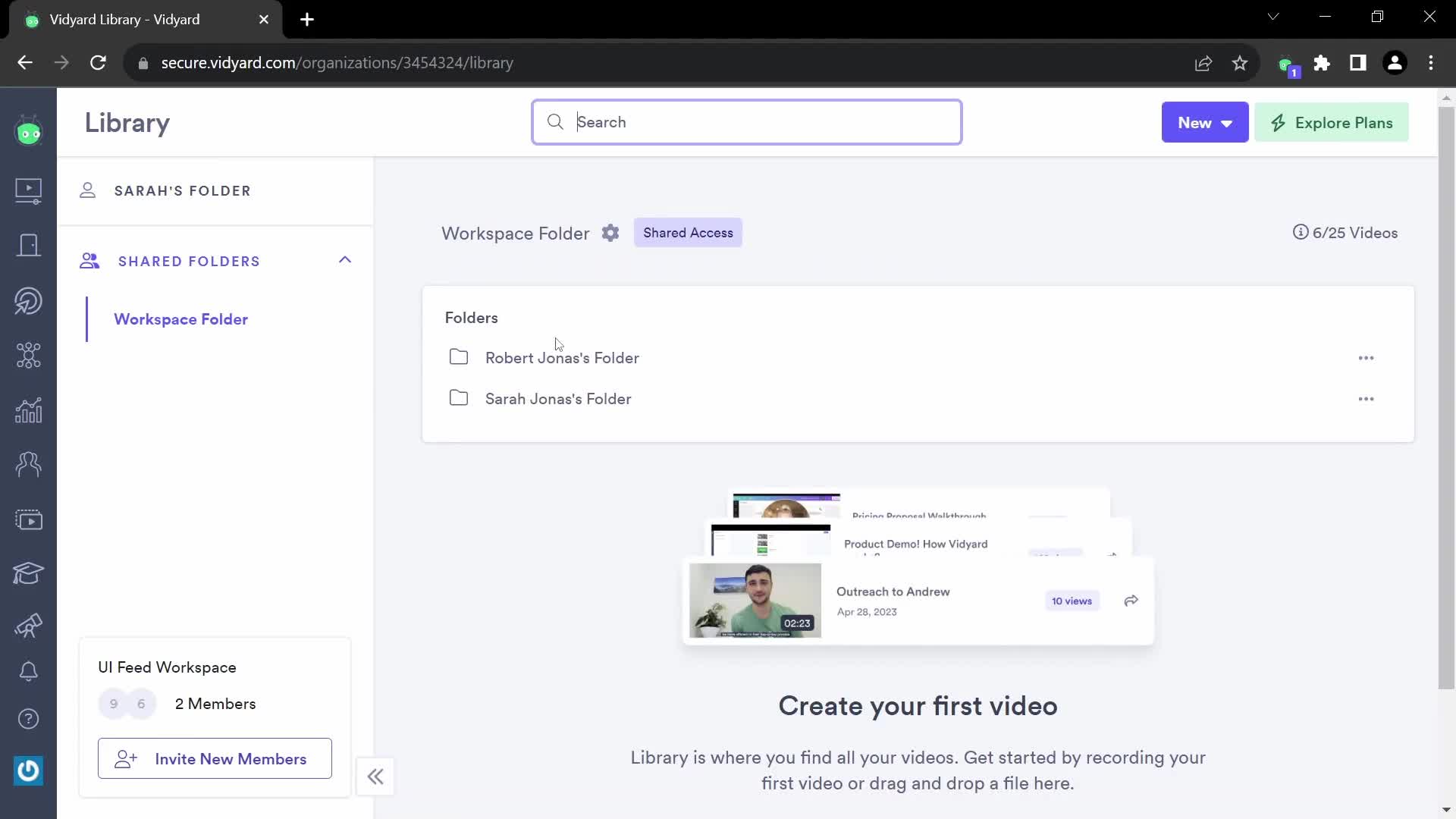Click the Workspace Folder settings gear icon
1456x819 pixels.
611,232
